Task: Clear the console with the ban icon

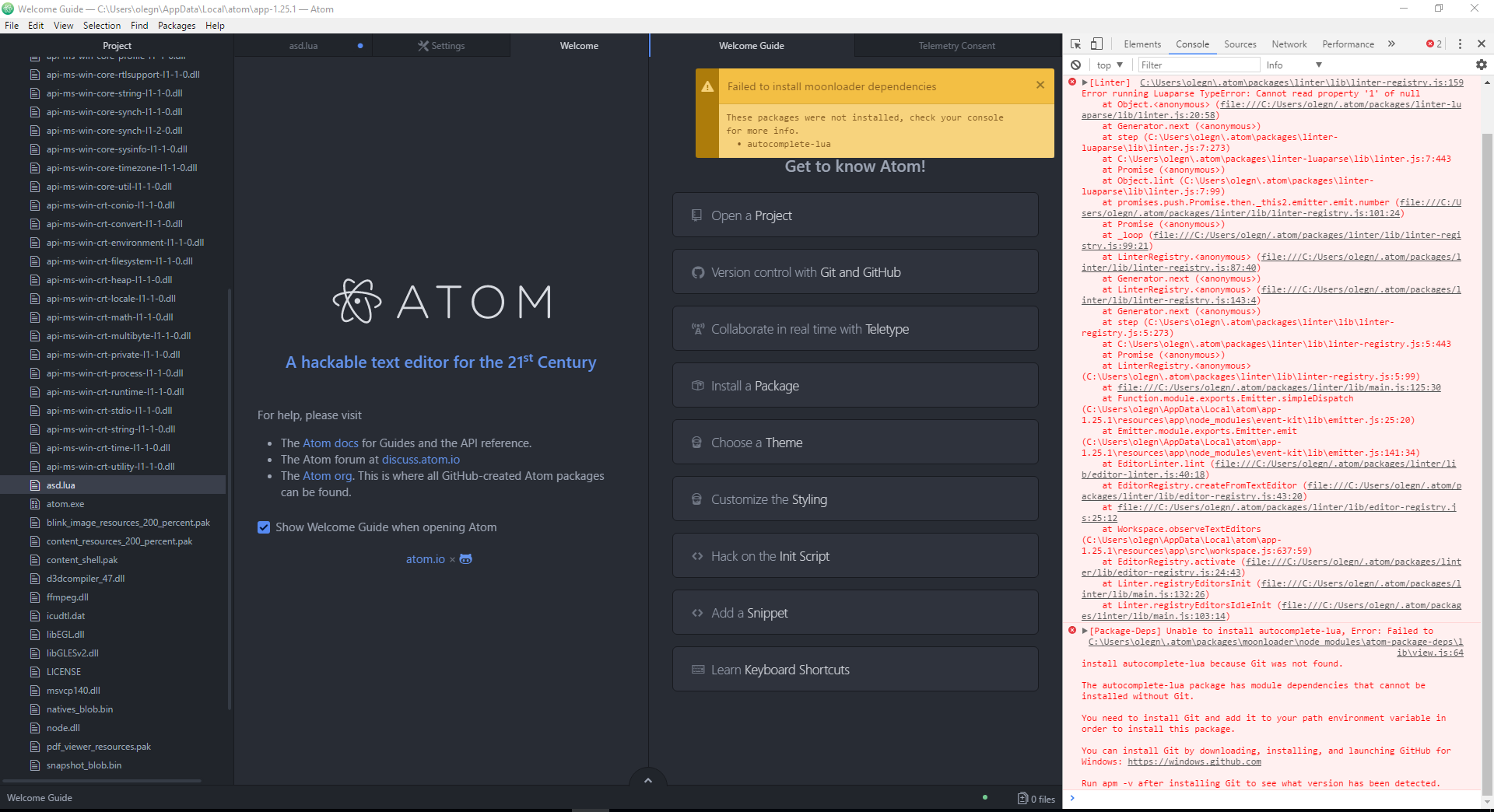Action: (1075, 65)
